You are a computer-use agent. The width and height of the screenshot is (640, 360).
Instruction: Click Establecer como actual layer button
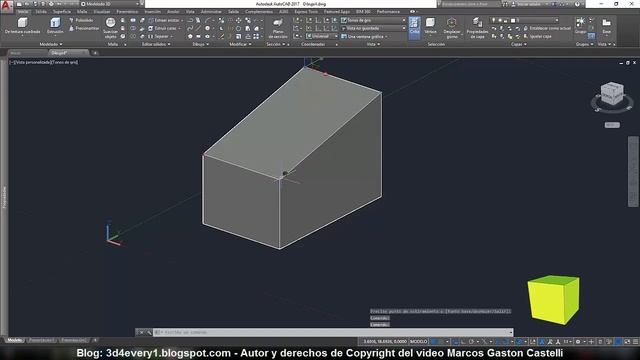tap(547, 28)
